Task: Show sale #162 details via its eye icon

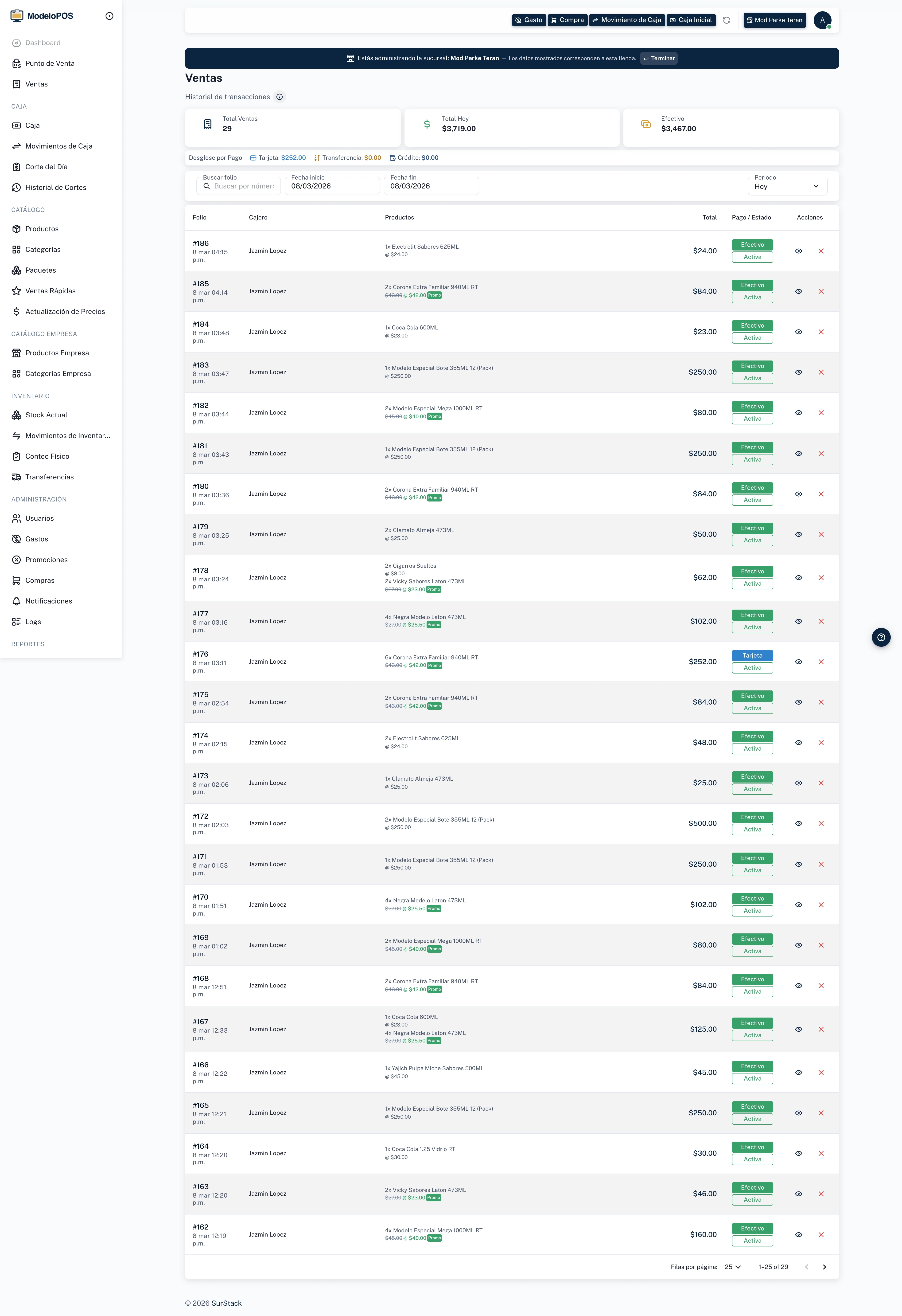Action: click(x=798, y=1235)
